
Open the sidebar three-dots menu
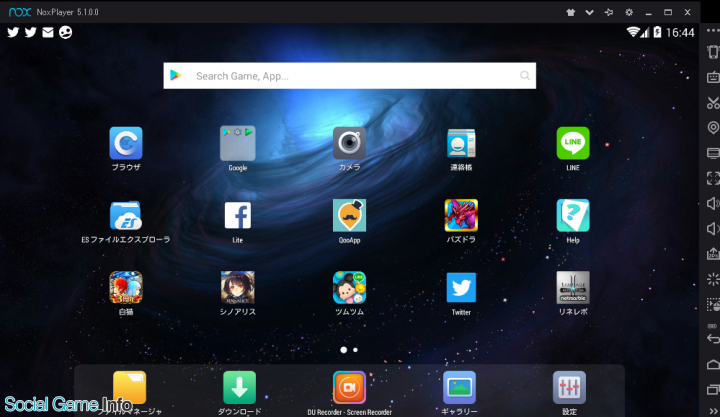tap(713, 31)
